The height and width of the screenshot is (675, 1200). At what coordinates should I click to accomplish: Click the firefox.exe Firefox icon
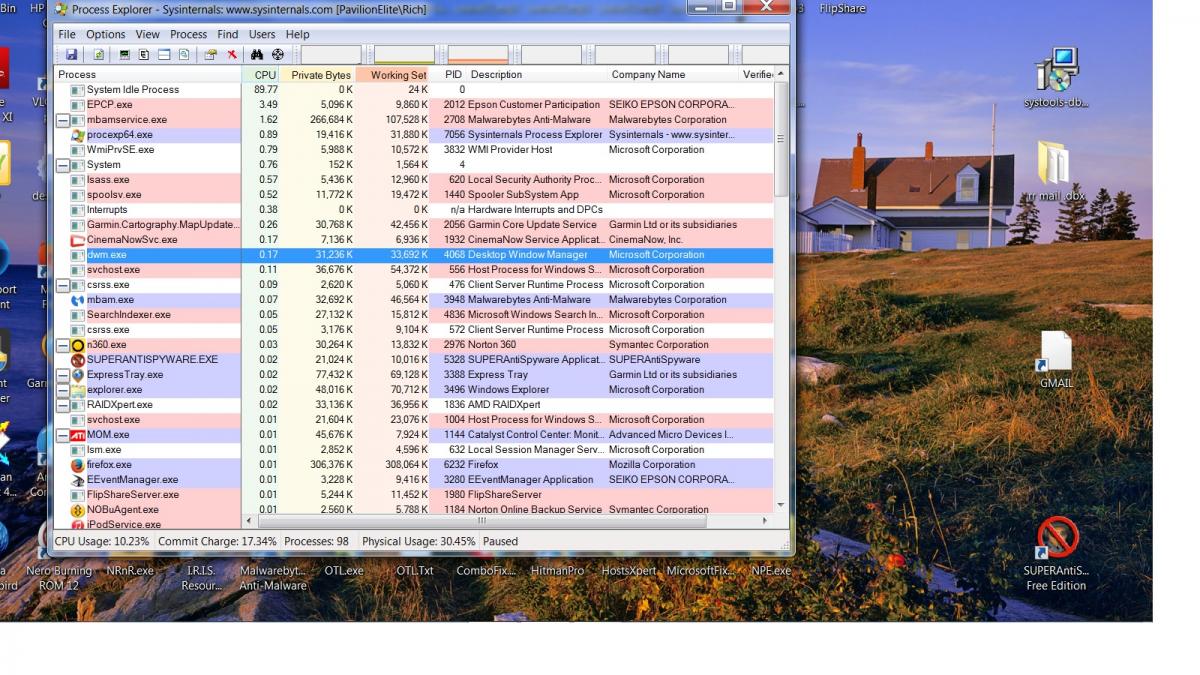pyautogui.click(x=77, y=465)
